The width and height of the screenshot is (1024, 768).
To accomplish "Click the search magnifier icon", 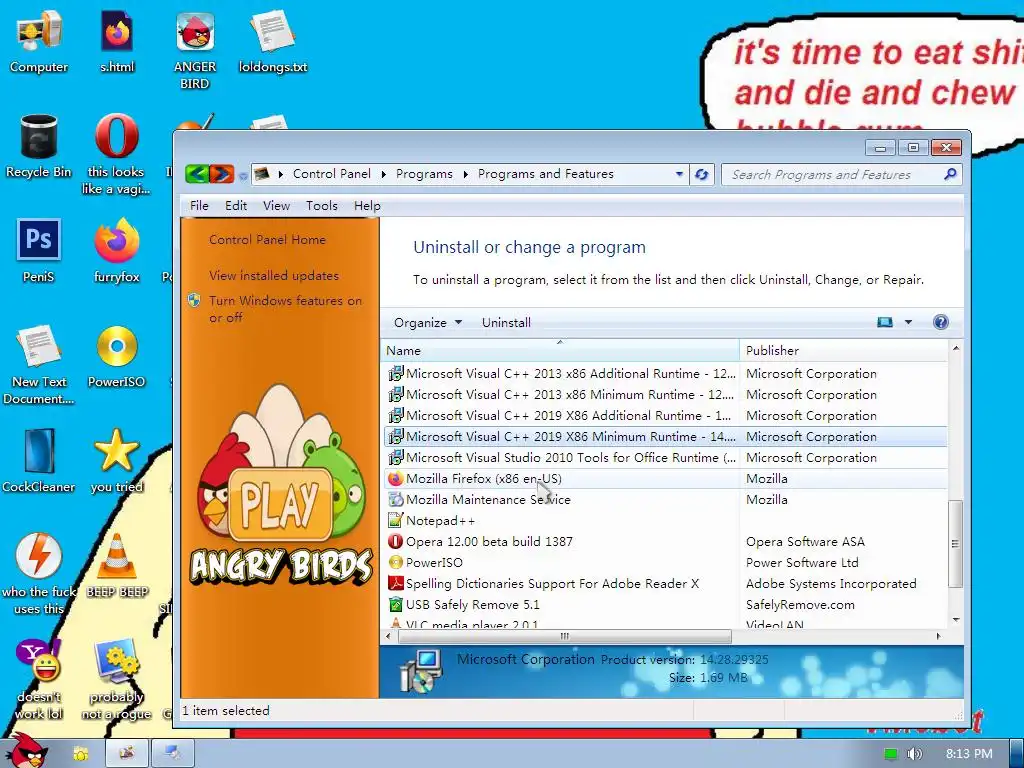I will tap(950, 174).
